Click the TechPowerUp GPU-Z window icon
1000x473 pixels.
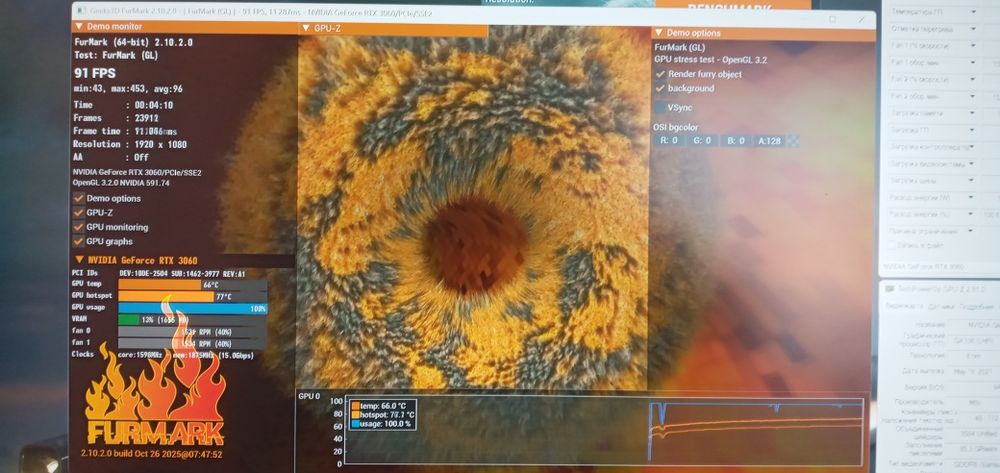coord(889,287)
